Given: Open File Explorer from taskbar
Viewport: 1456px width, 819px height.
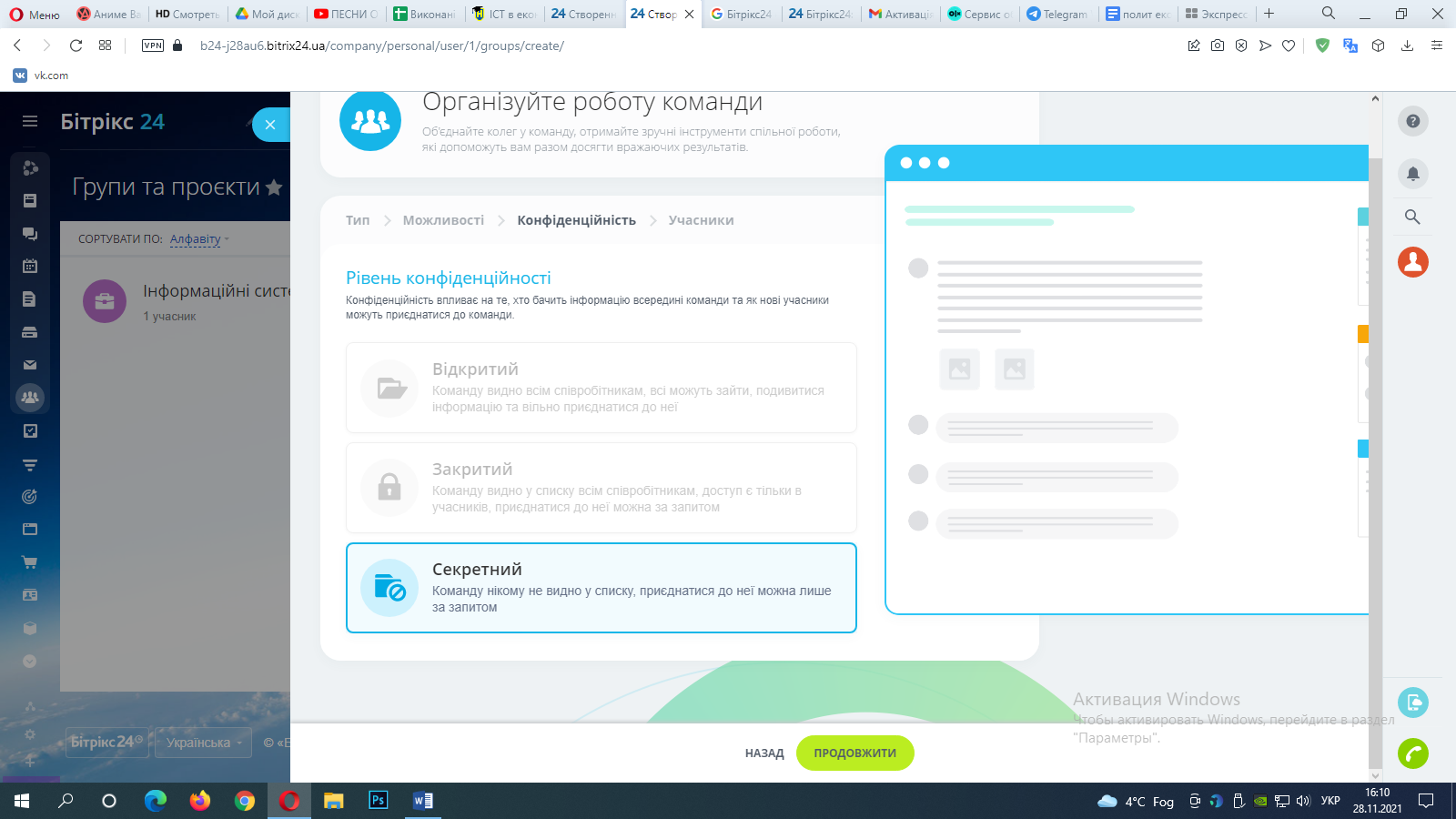Looking at the screenshot, I should 334,801.
